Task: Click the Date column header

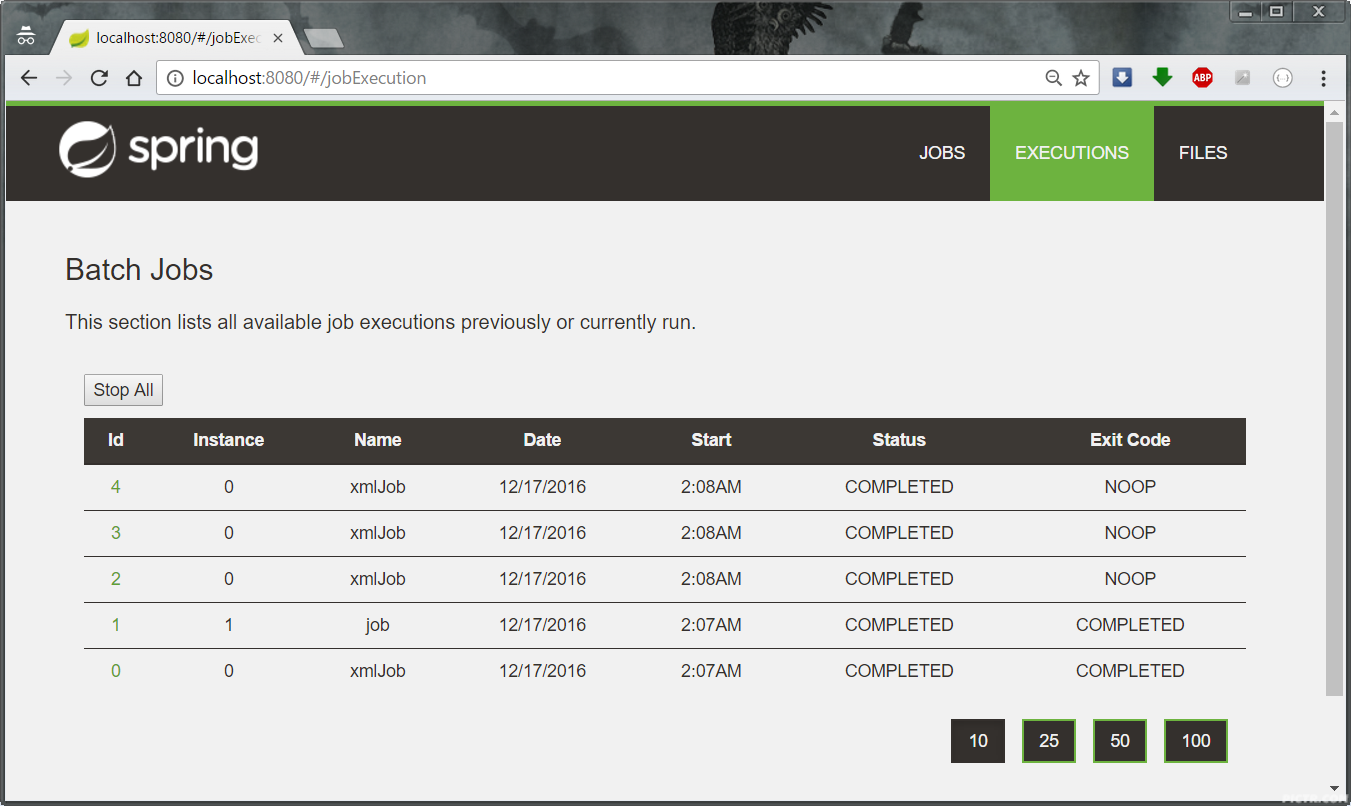Action: click(x=543, y=440)
